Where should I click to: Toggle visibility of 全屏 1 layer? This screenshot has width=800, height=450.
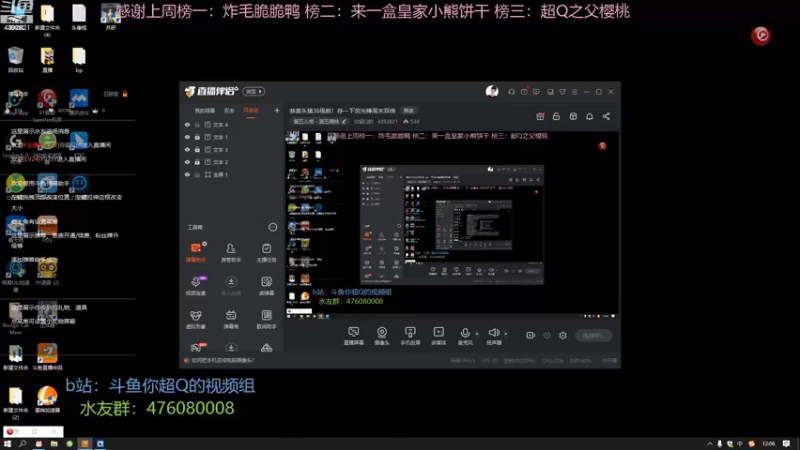[187, 174]
